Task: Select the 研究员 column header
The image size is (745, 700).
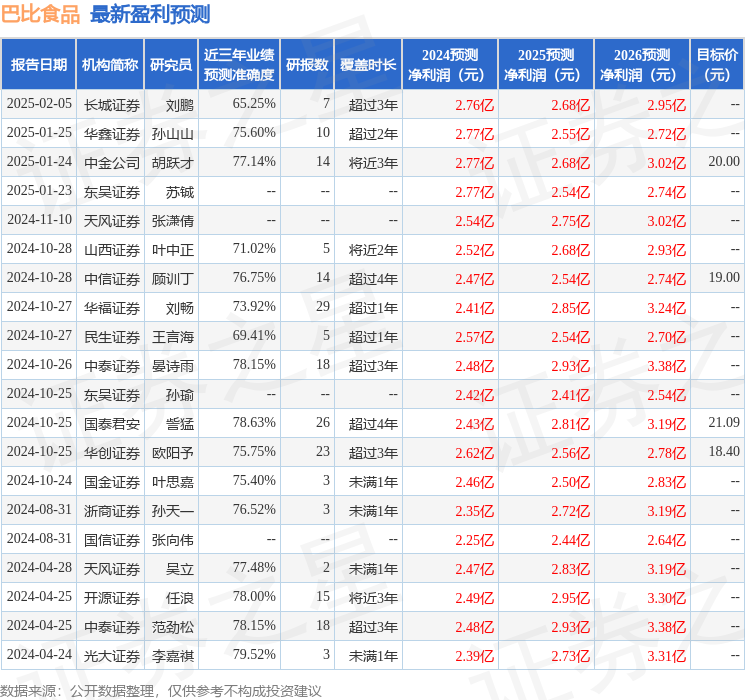Action: pos(171,65)
